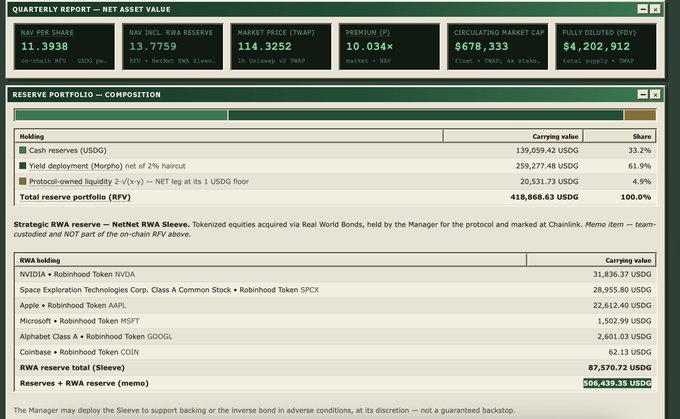Click the 22,612.40 USDG value
This screenshot has width=680, height=419.
click(622, 306)
